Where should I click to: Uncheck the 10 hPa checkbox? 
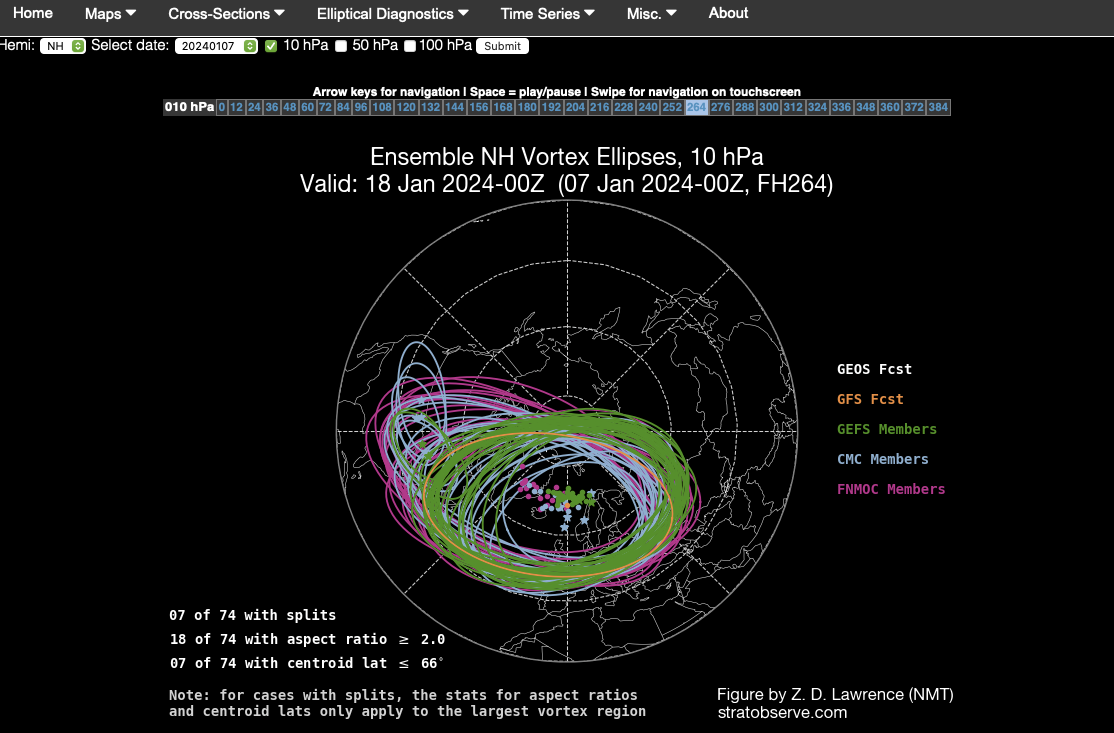tap(271, 46)
